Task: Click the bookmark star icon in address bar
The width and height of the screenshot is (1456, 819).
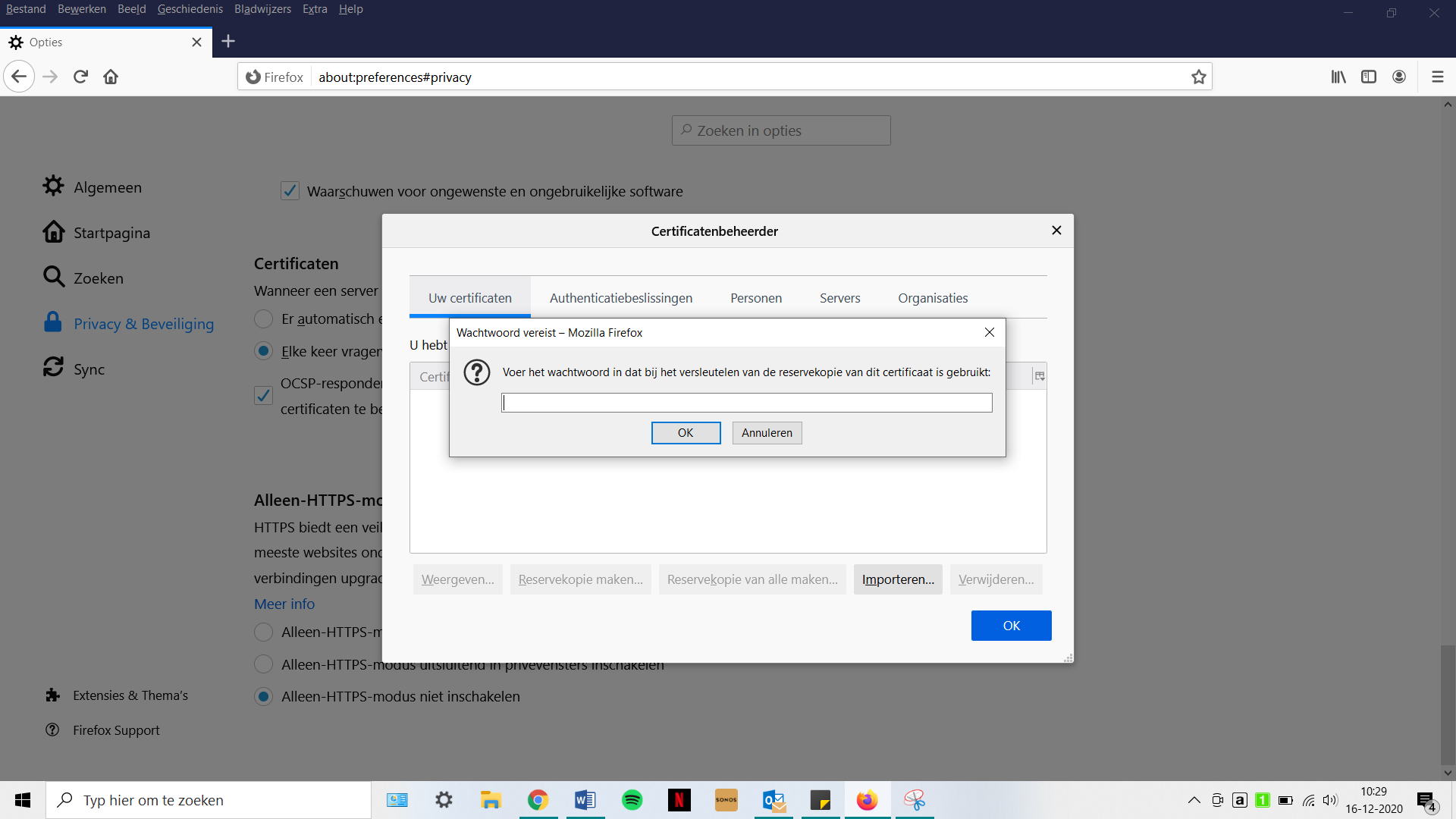Action: 1198,77
